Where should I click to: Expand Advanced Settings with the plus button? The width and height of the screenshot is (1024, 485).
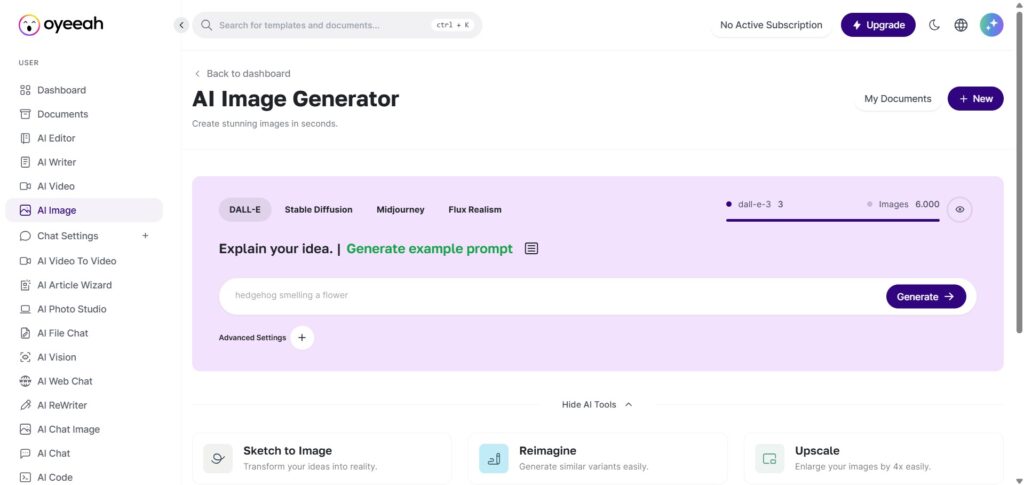[x=302, y=337]
